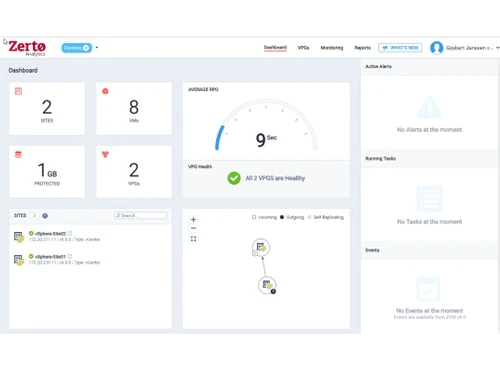Click the 1 GB Protected value

point(47,170)
